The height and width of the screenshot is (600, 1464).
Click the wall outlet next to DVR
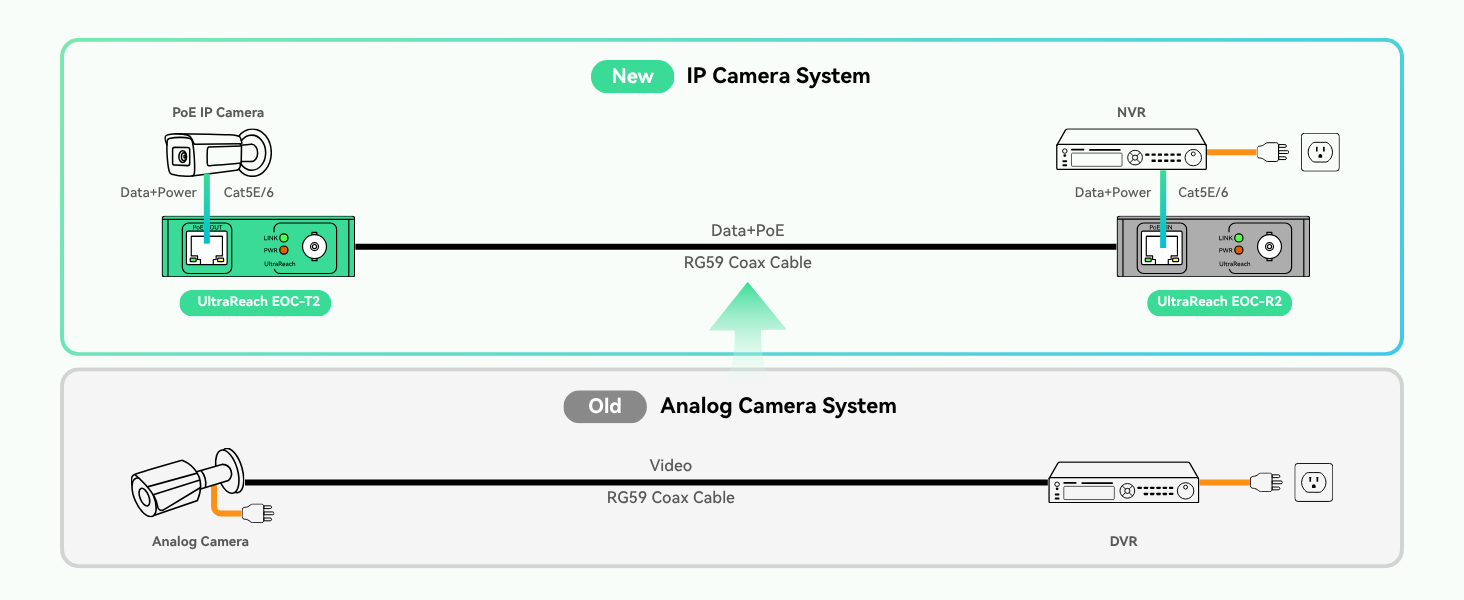1313,482
